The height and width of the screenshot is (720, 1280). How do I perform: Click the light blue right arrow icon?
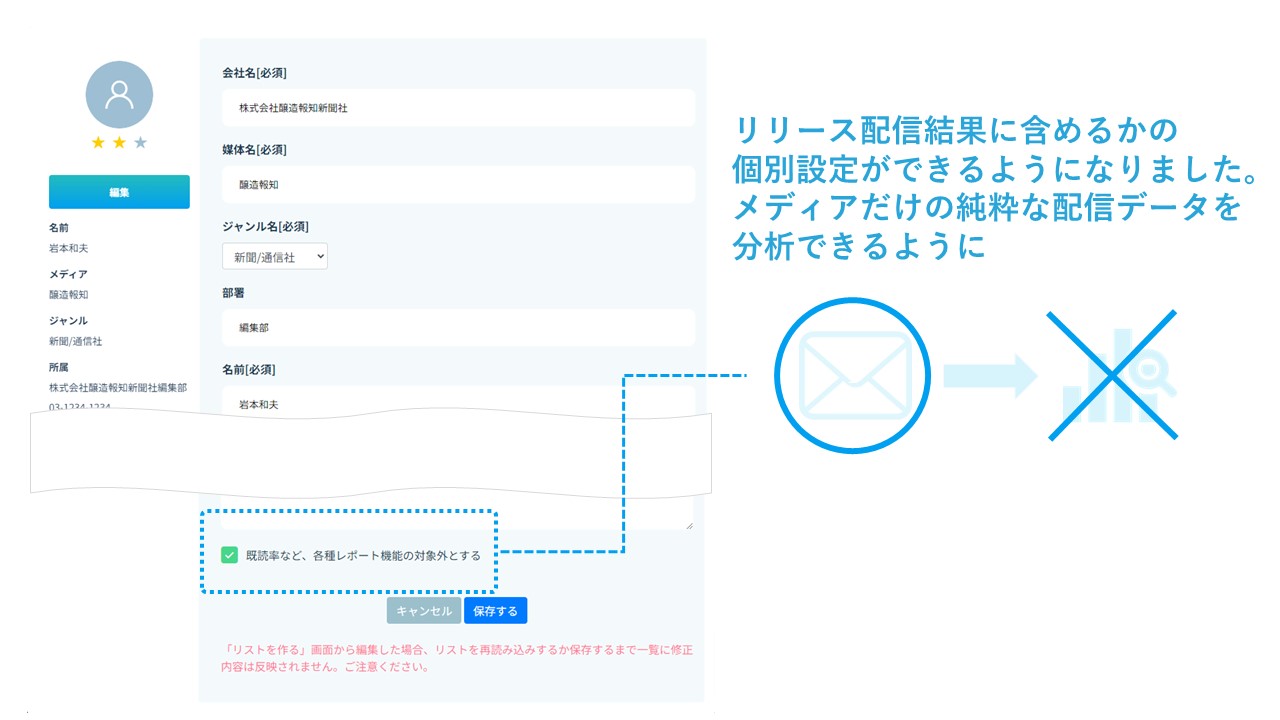click(x=990, y=375)
